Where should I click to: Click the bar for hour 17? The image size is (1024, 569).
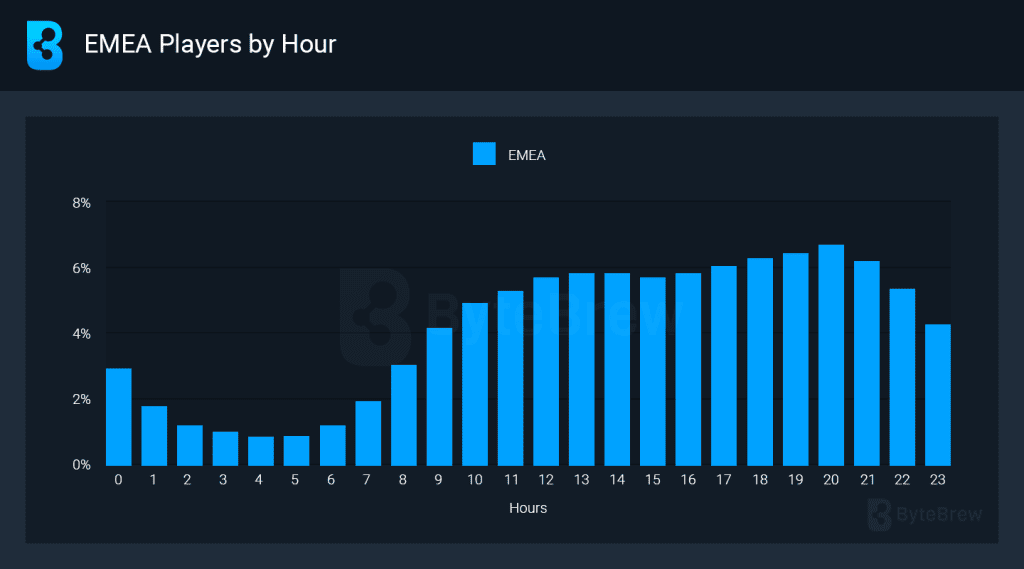coord(724,366)
